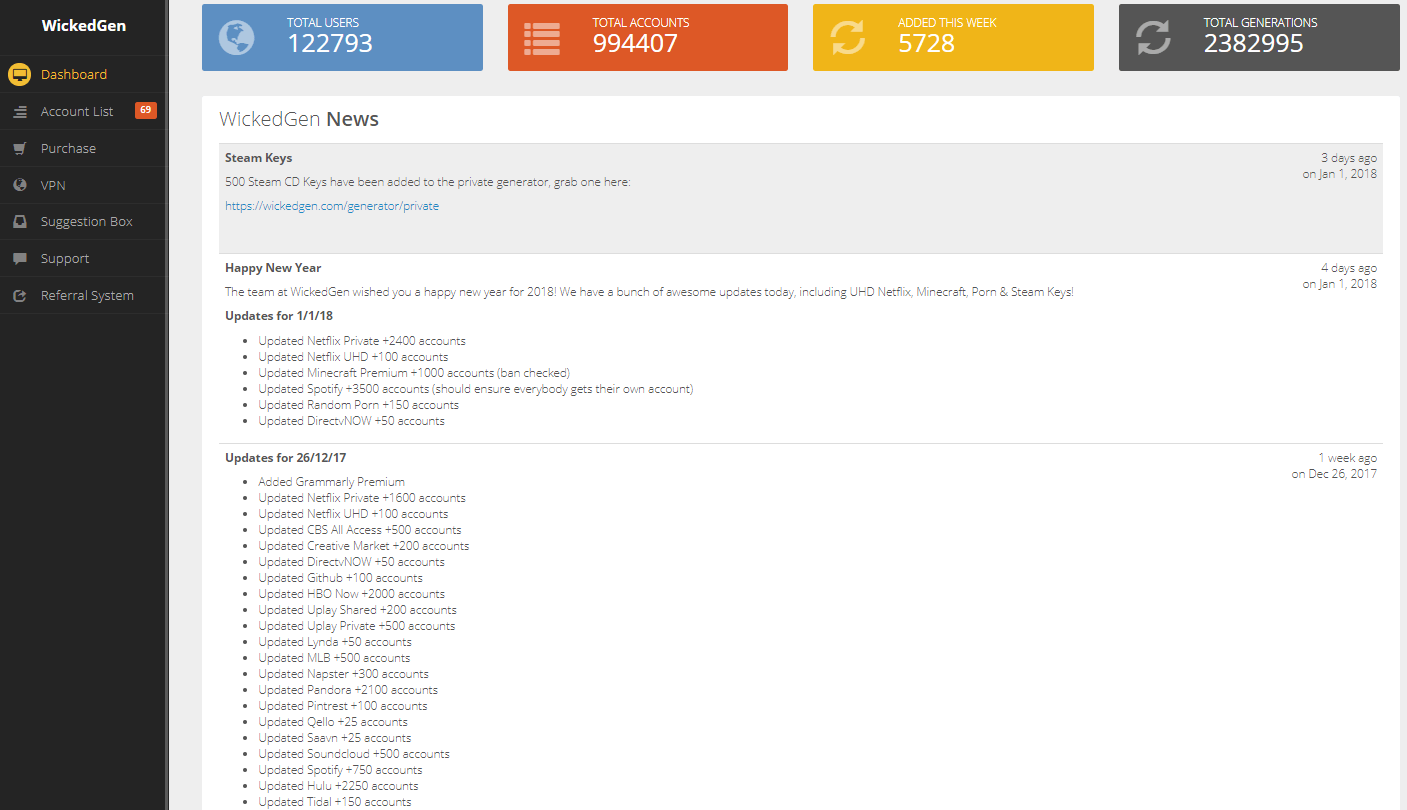Click the globe icon on Total Users card
The height and width of the screenshot is (810, 1407).
pyautogui.click(x=237, y=38)
